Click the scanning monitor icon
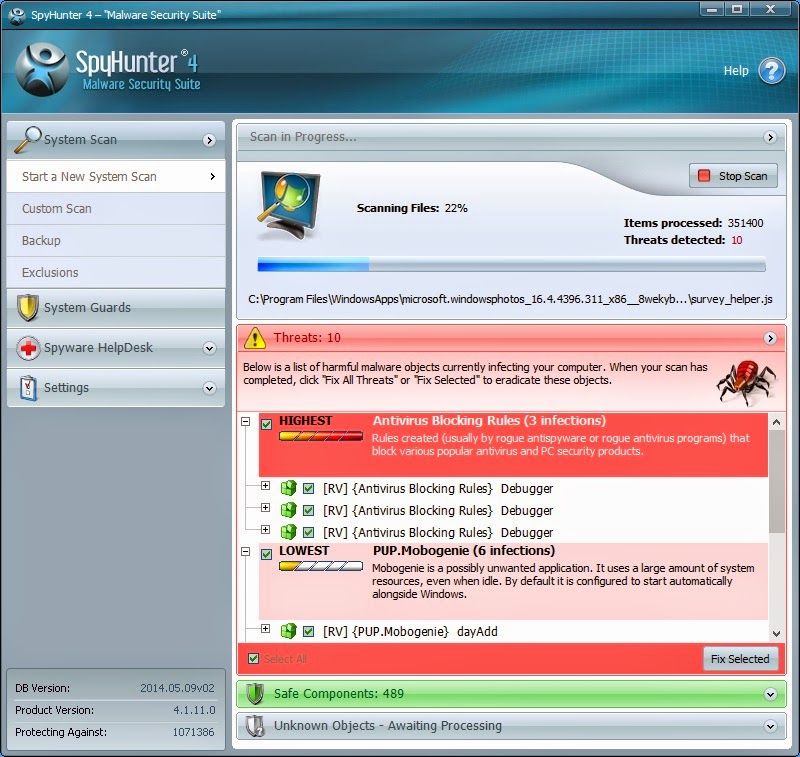 pyautogui.click(x=288, y=206)
